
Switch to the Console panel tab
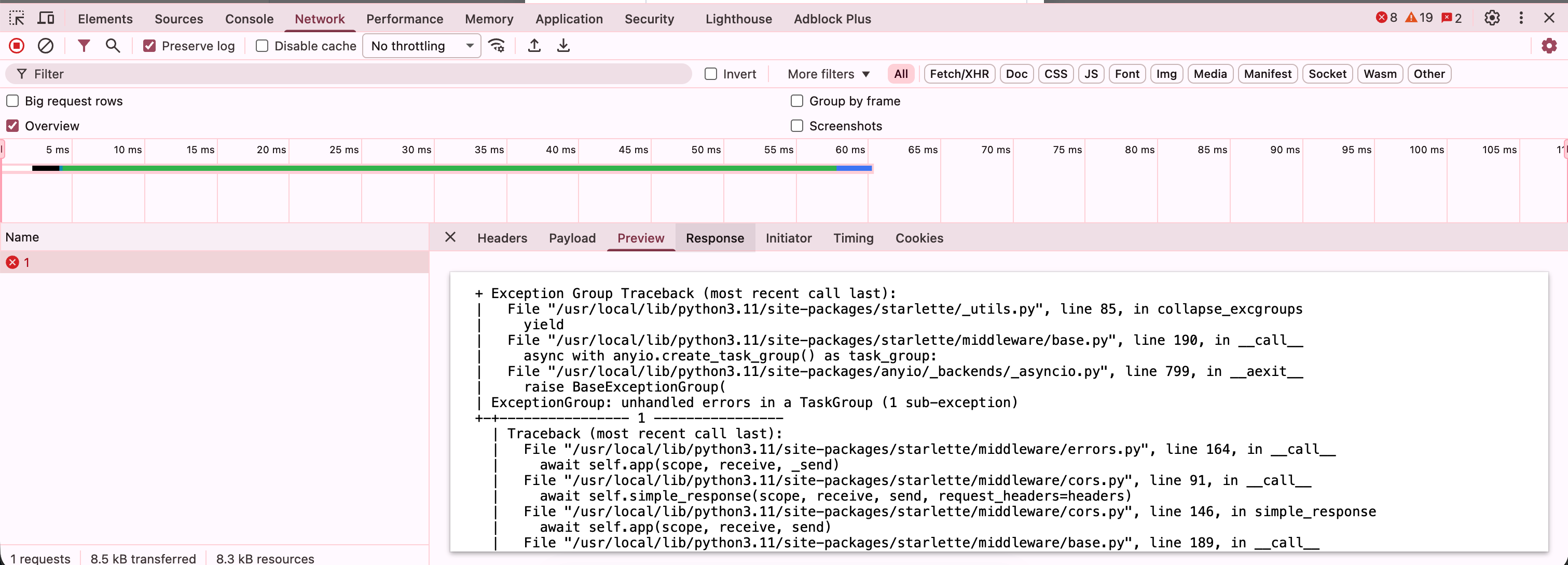point(249,19)
